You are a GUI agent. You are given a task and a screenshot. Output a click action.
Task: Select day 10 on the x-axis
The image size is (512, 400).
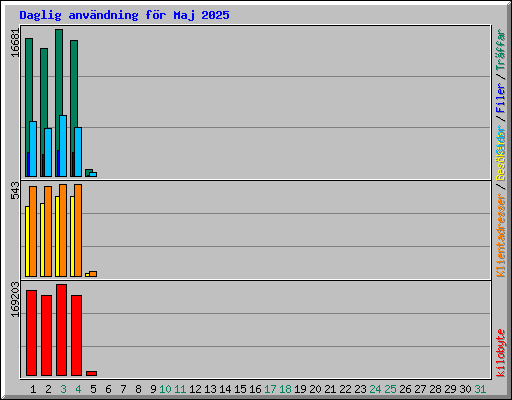[165, 389]
